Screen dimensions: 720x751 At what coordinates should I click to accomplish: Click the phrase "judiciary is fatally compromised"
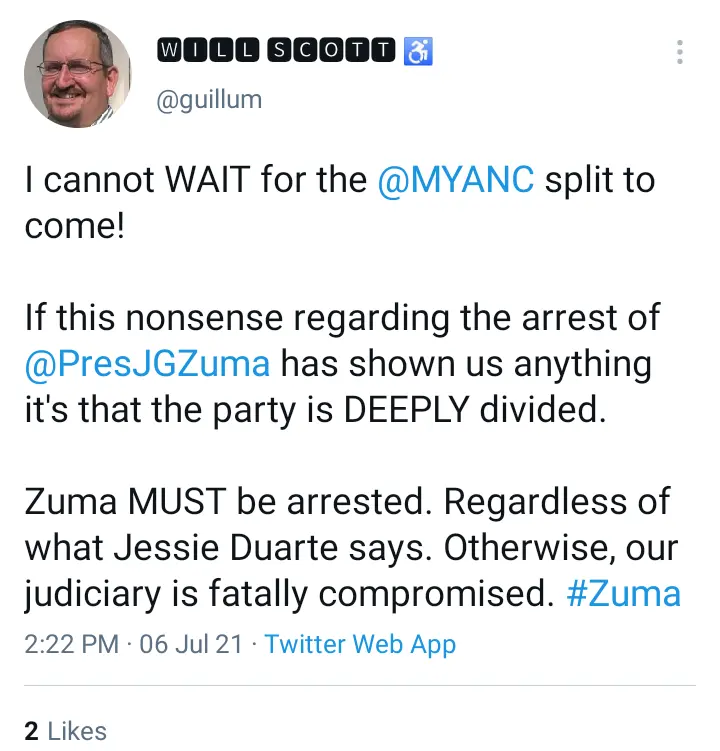coord(290,594)
